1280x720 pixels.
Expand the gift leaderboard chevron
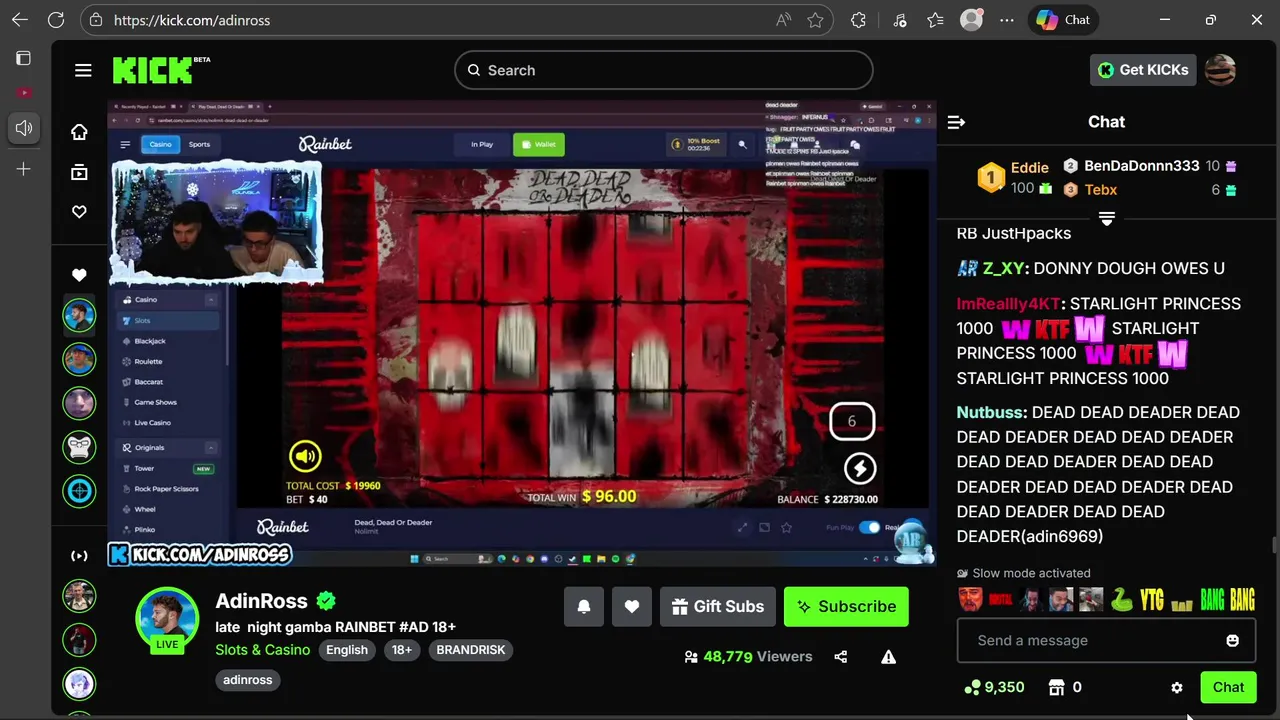pos(1106,219)
